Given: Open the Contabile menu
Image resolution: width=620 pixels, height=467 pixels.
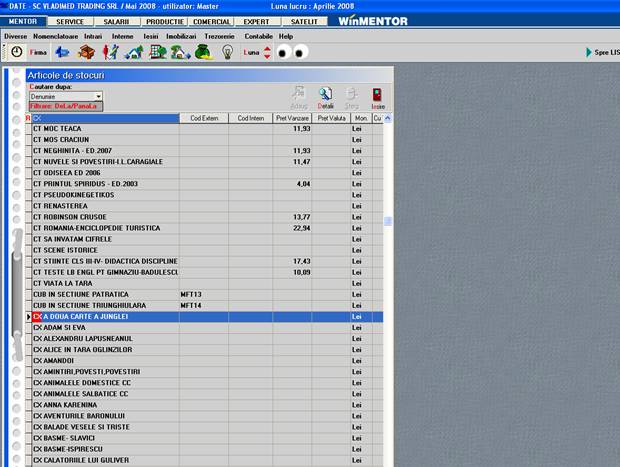Looking at the screenshot, I should click(259, 36).
